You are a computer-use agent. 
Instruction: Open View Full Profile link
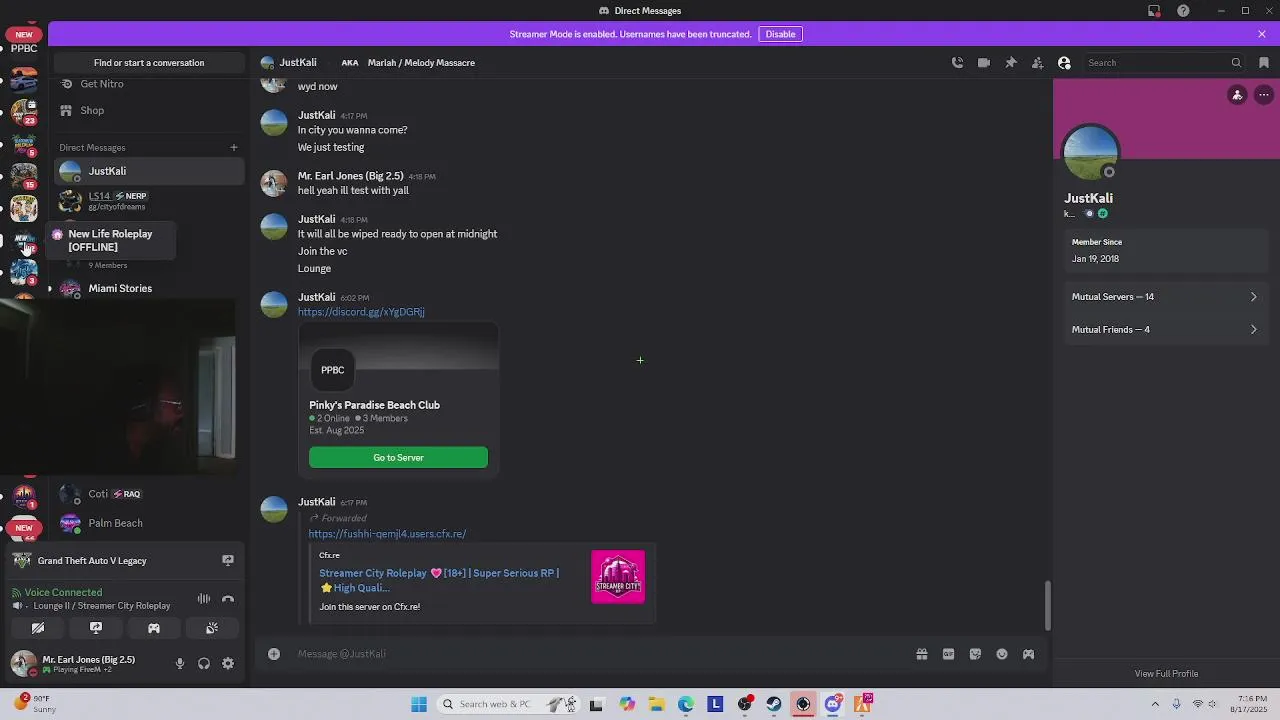pos(1166,674)
